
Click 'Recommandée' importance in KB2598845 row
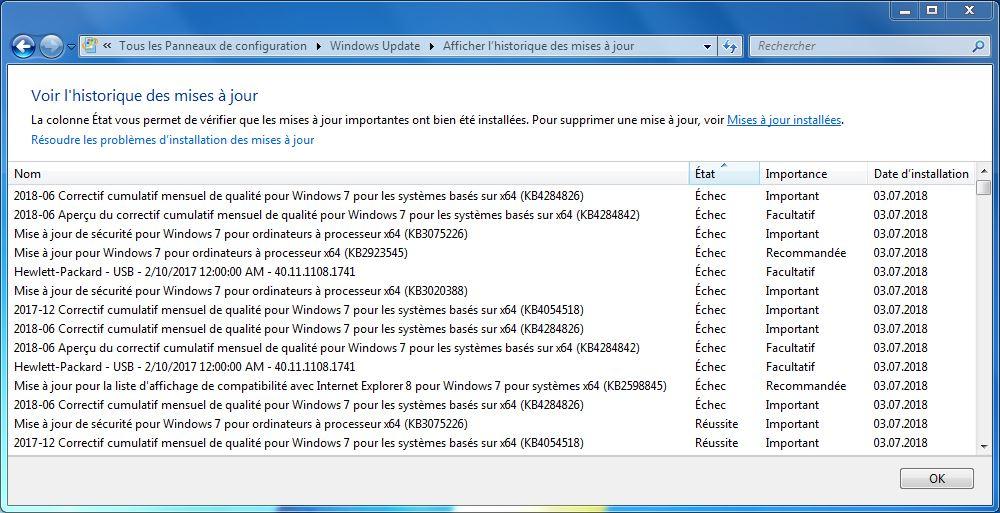(x=806, y=386)
